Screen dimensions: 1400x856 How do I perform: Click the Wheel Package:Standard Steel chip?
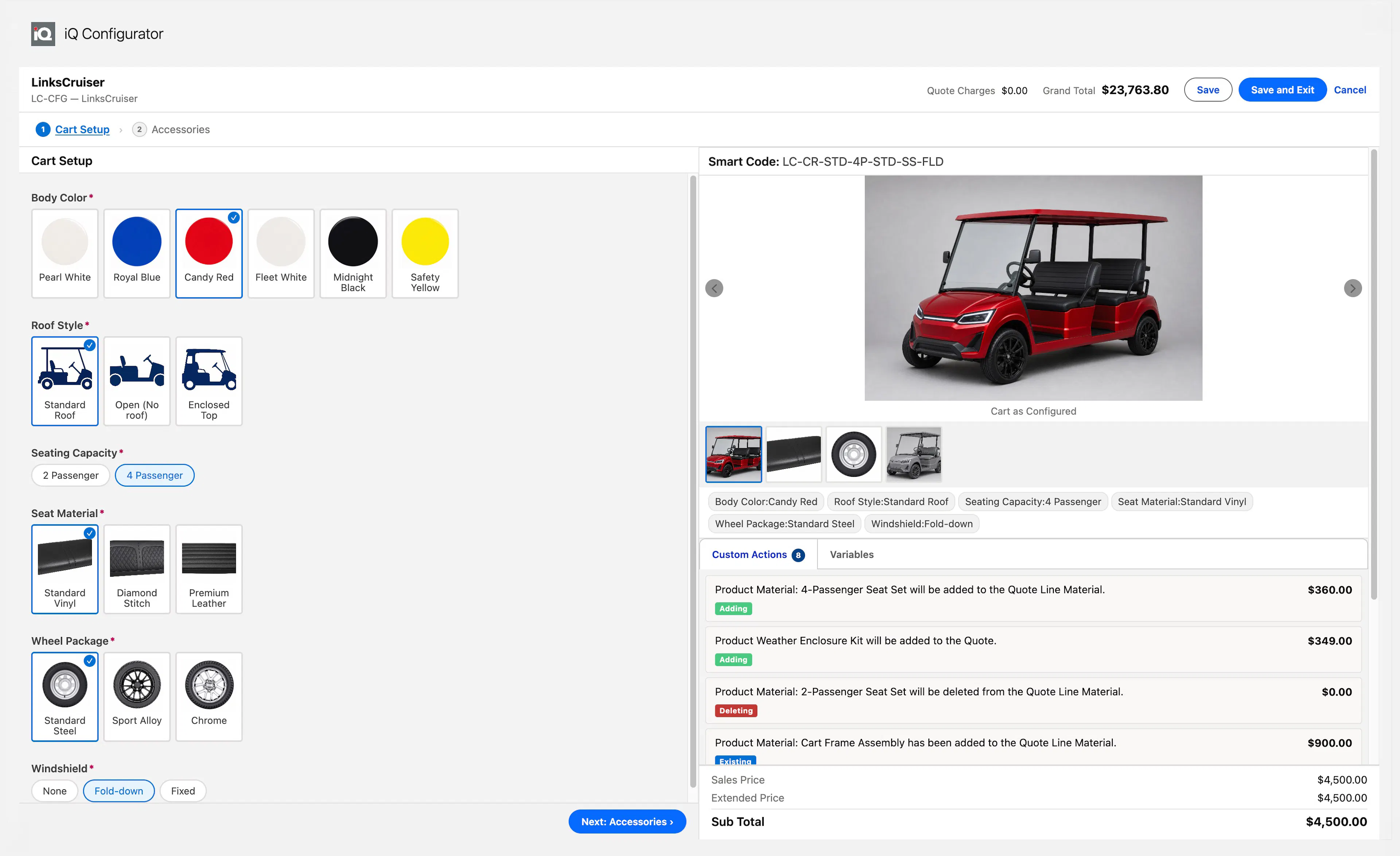784,524
